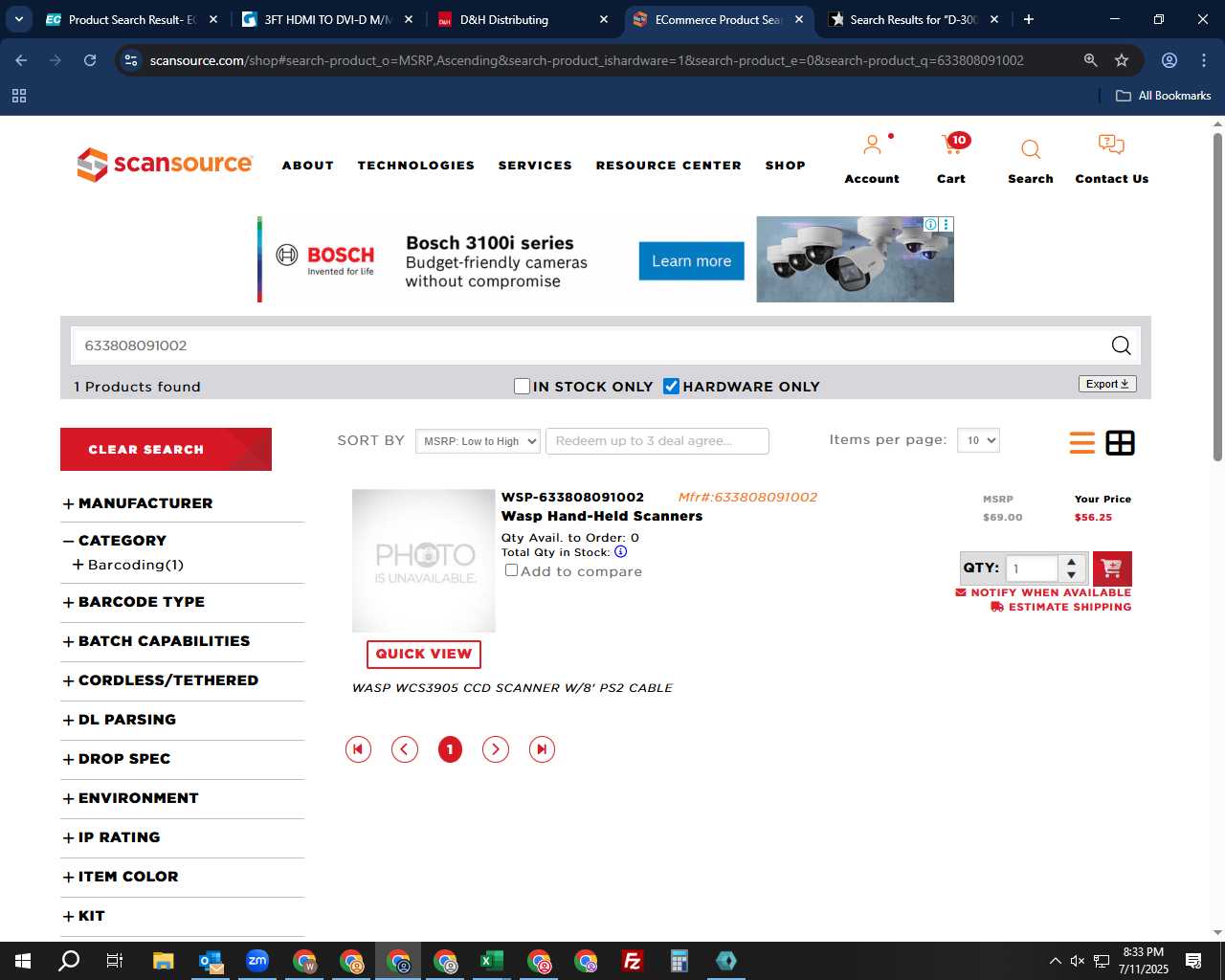Show Total Qty in Stock info icon
Image resolution: width=1225 pixels, height=980 pixels.
coord(620,551)
